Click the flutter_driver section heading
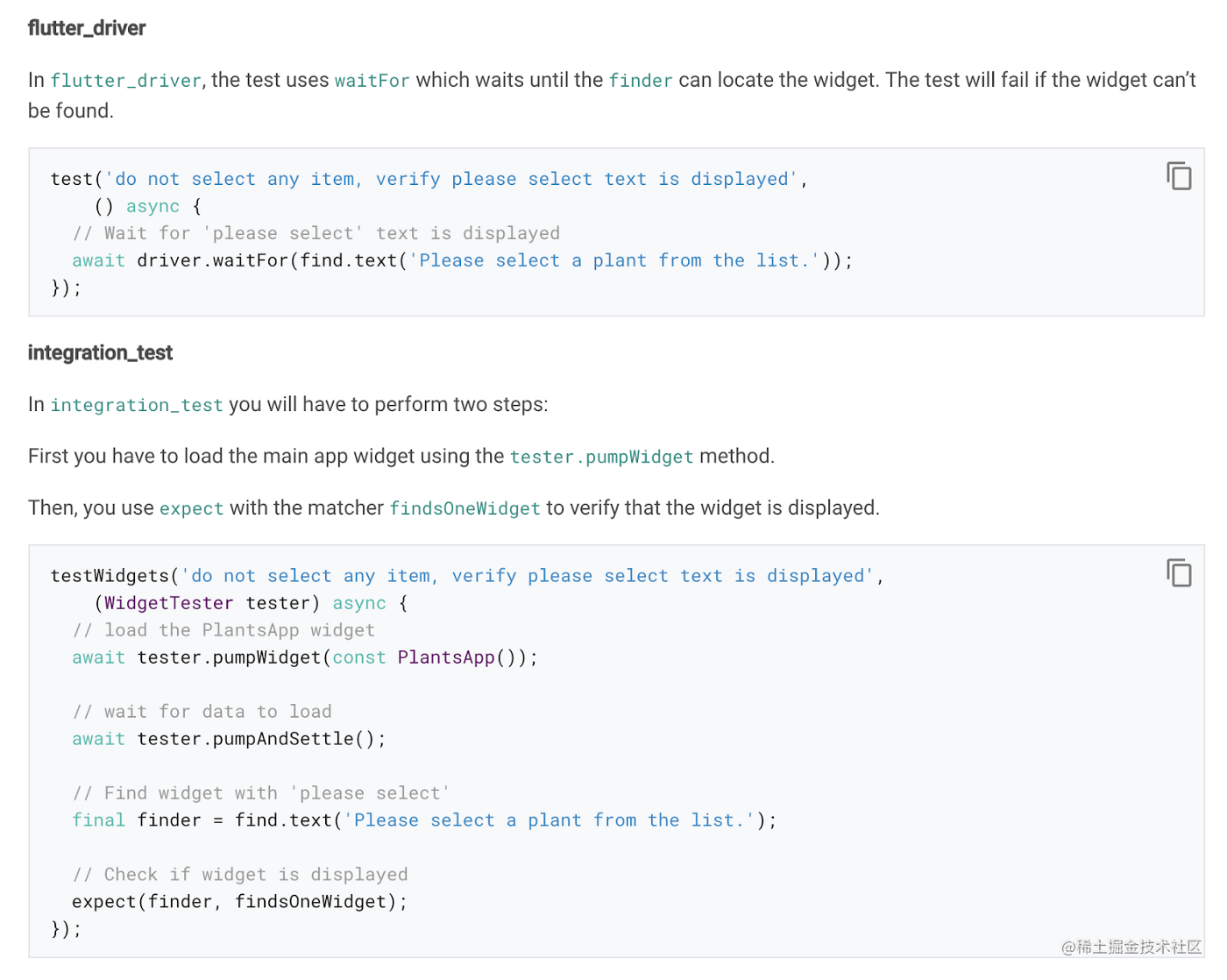The width and height of the screenshot is (1227, 980). tap(87, 28)
